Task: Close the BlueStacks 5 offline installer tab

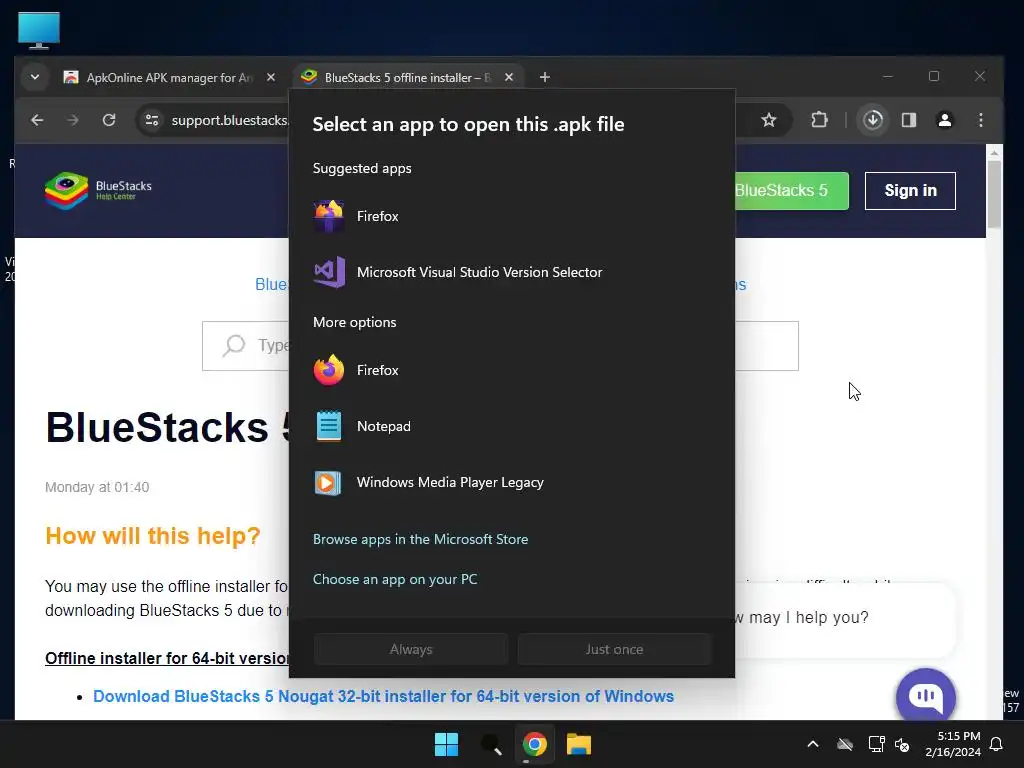Action: (x=509, y=77)
